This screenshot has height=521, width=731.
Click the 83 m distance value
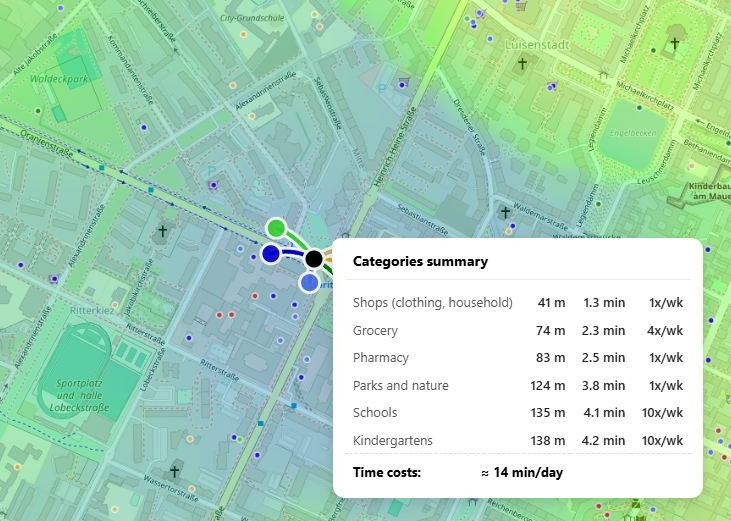tap(550, 357)
